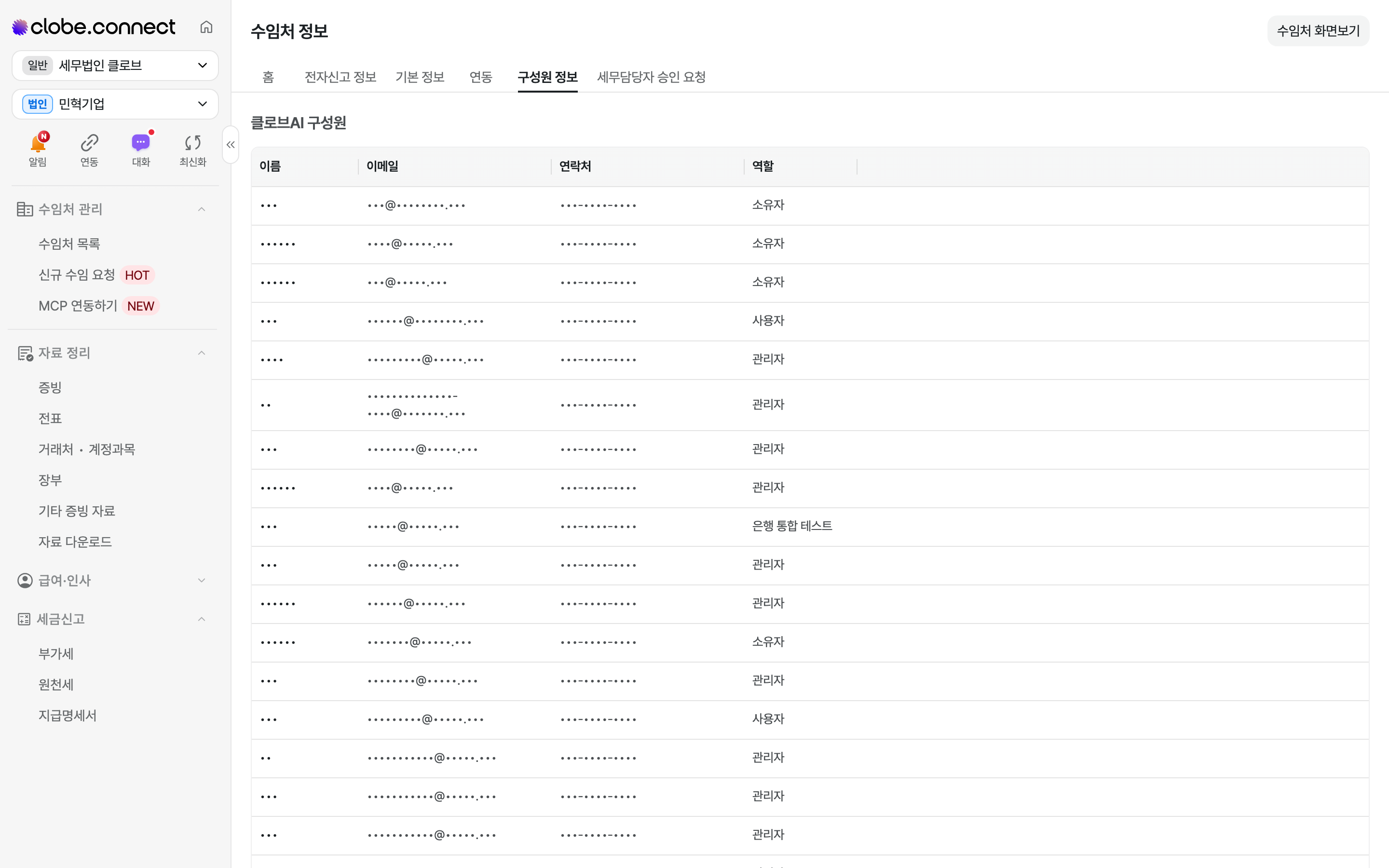Open 자료 다운로드 page
This screenshot has width=1389, height=868.
click(x=75, y=542)
